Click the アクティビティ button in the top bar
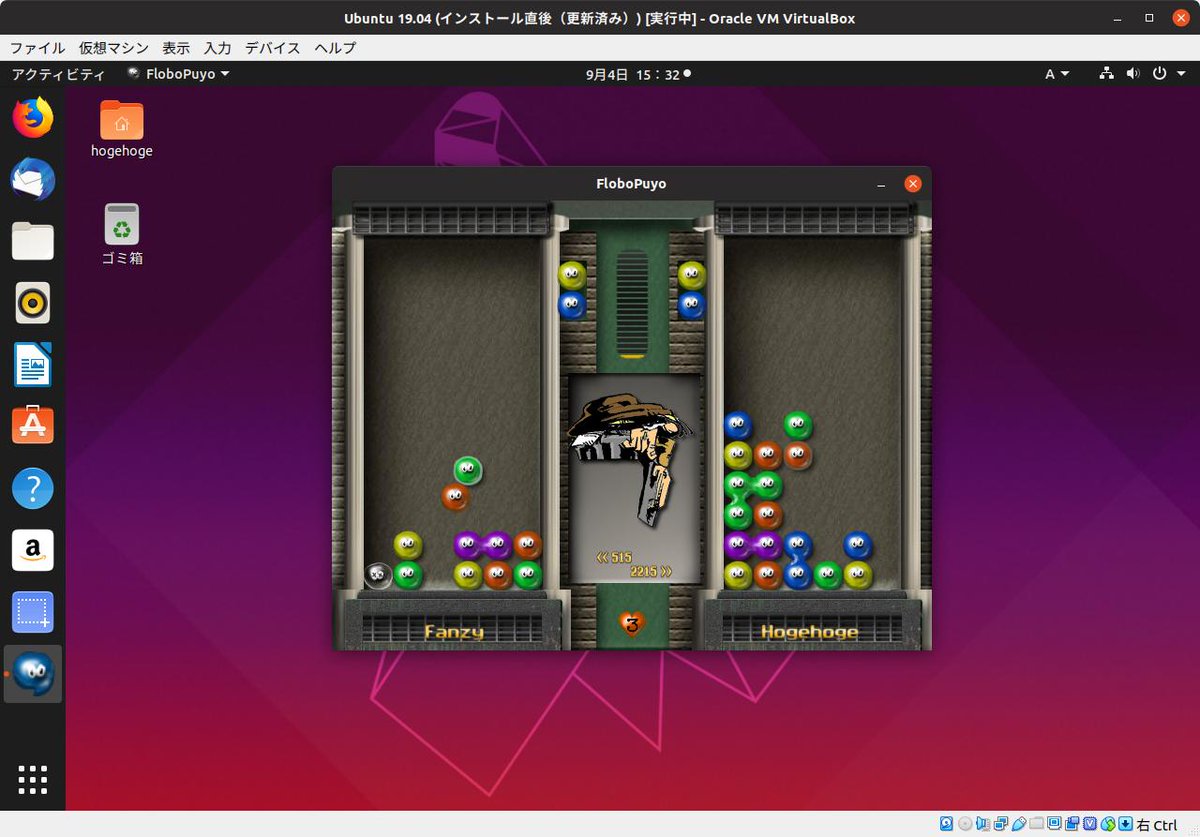The height and width of the screenshot is (837, 1200). [57, 74]
